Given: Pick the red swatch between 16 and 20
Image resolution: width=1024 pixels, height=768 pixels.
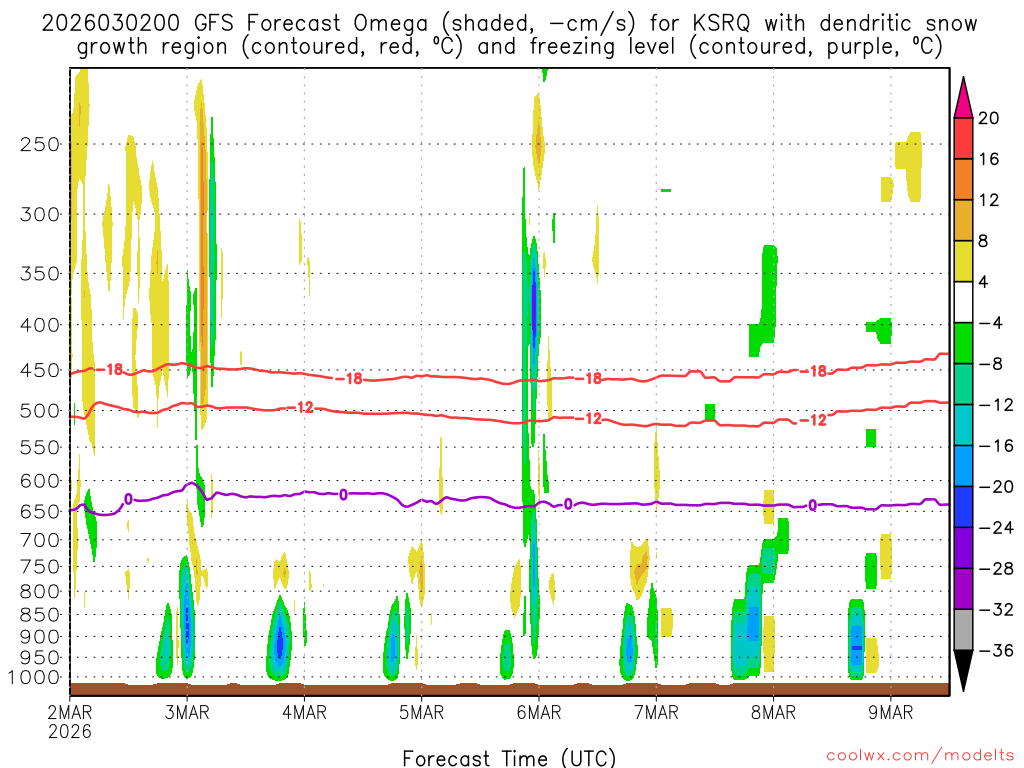Looking at the screenshot, I should click(963, 138).
